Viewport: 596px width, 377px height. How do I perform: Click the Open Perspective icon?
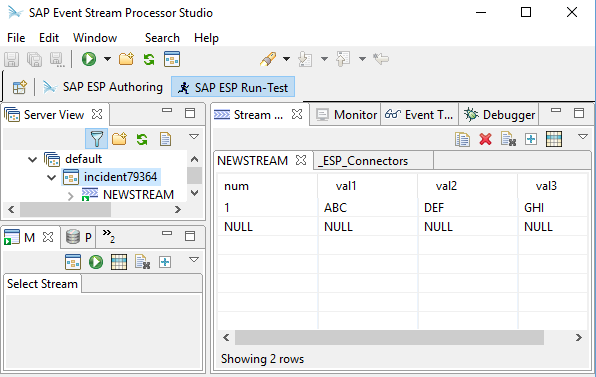click(19, 87)
